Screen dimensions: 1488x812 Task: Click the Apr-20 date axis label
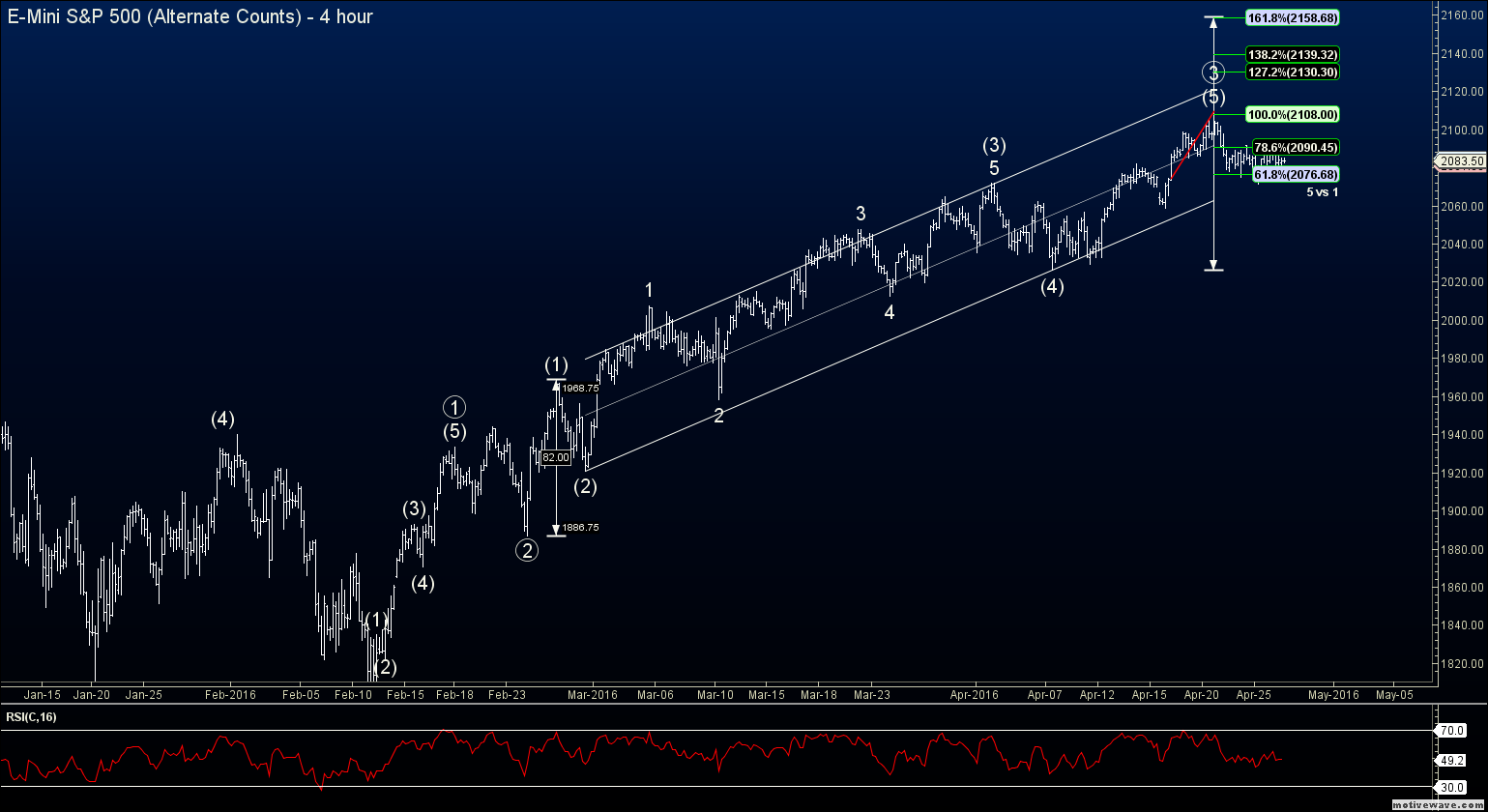pyautogui.click(x=1201, y=694)
